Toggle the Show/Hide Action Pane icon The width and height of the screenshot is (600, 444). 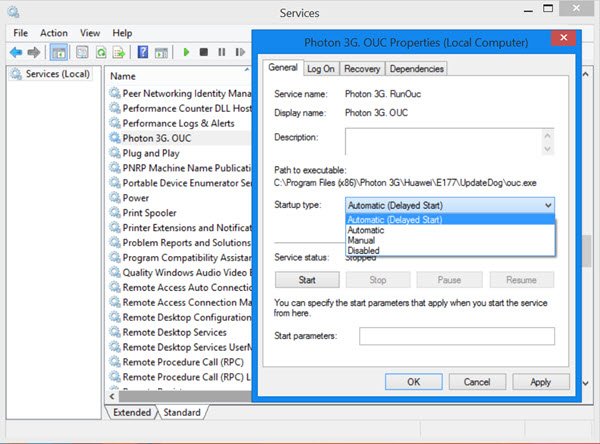pyautogui.click(x=161, y=52)
